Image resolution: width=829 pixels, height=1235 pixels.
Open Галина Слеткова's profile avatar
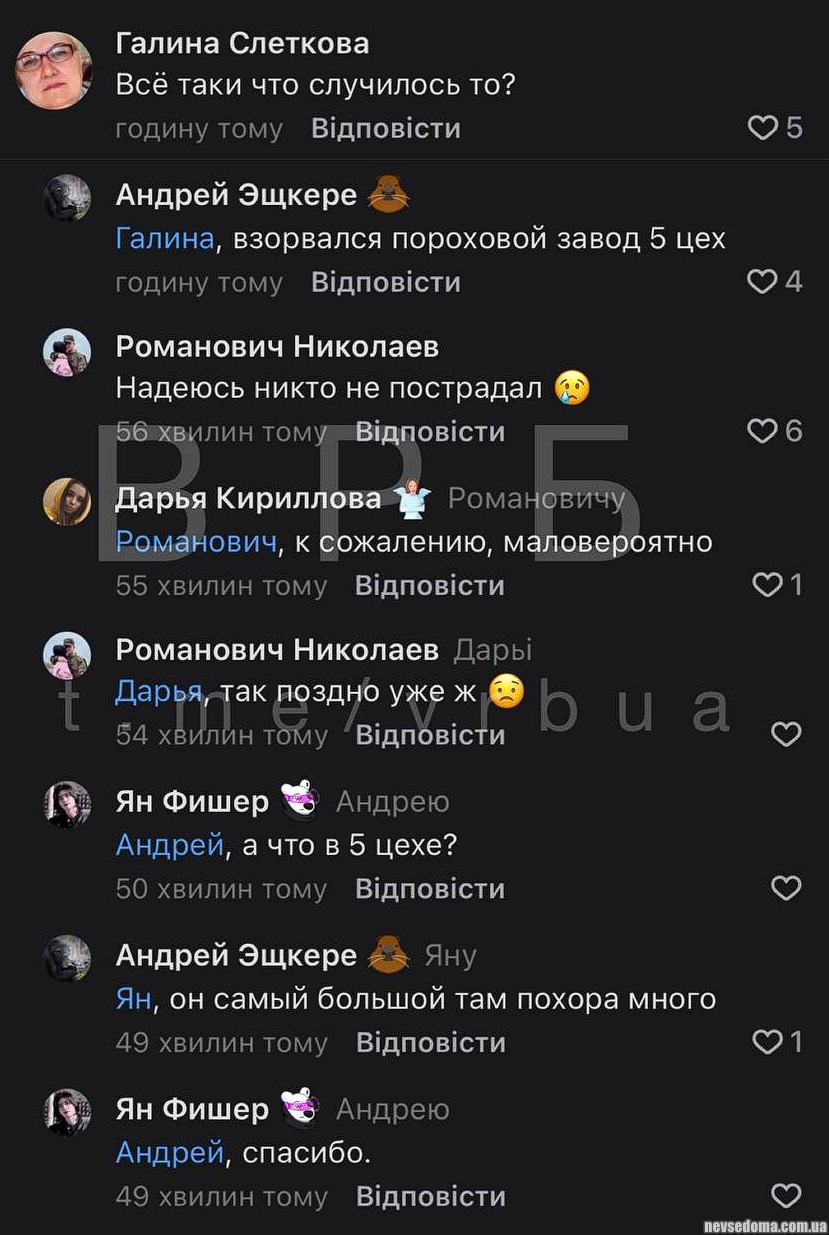[54, 69]
